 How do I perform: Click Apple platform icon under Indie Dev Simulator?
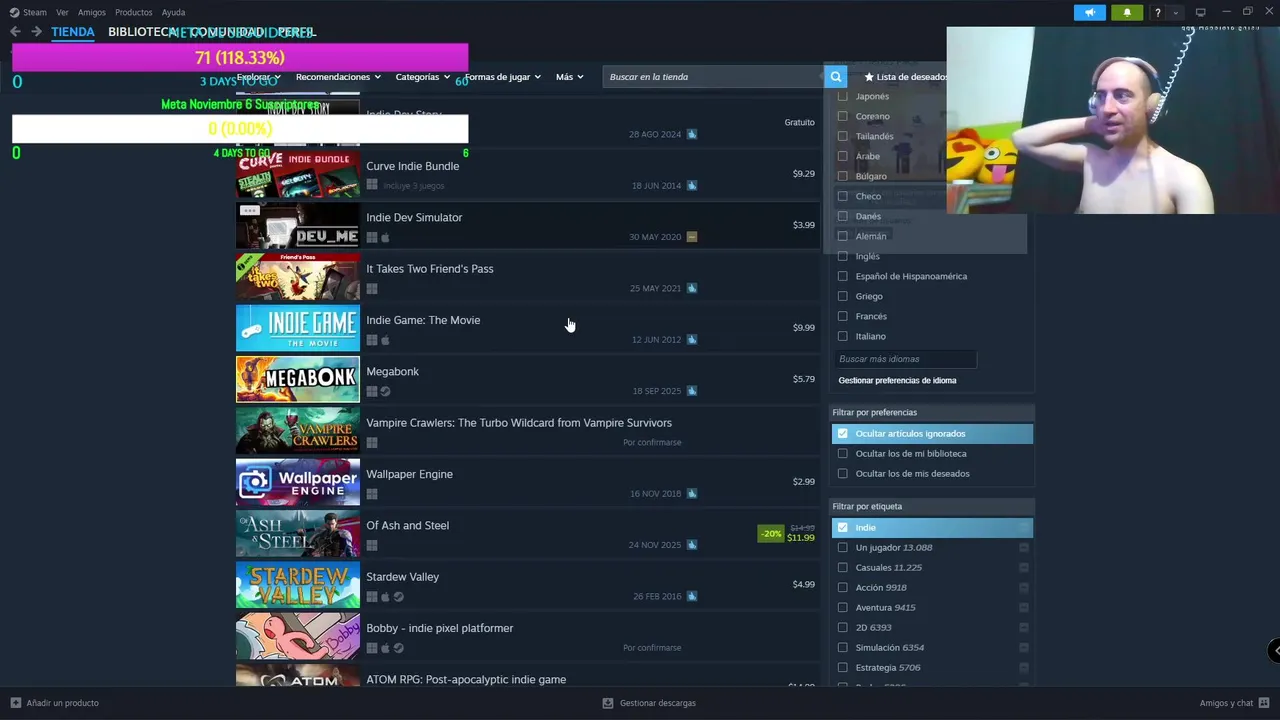(x=385, y=237)
